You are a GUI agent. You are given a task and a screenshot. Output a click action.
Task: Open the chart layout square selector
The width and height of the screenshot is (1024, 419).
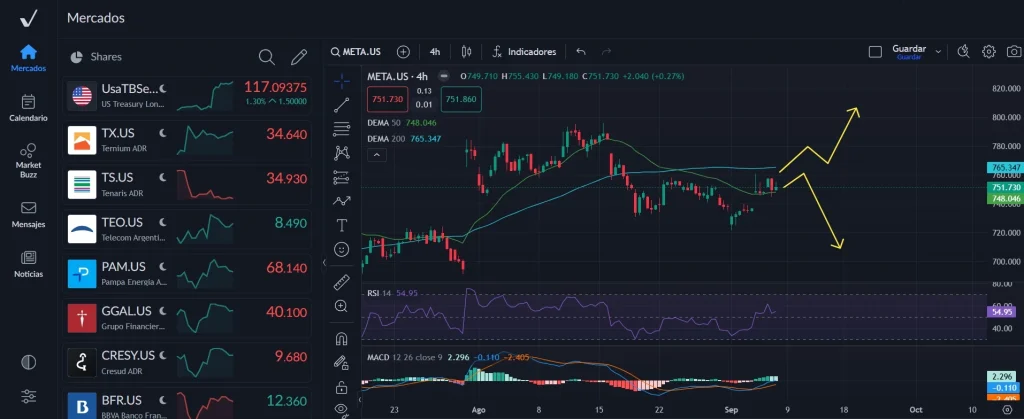point(875,52)
